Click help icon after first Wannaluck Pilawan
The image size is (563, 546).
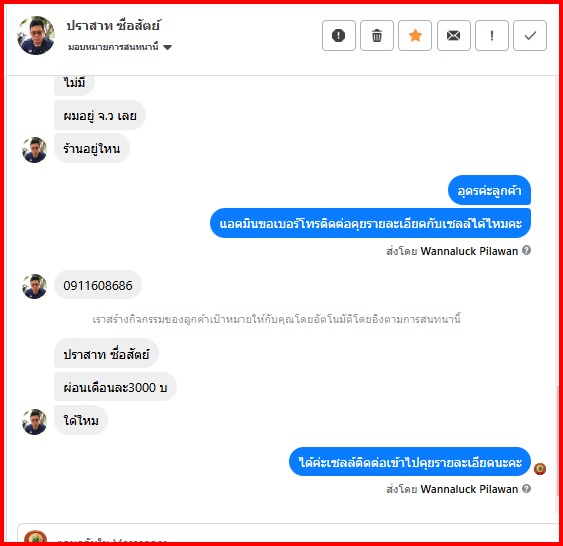click(526, 250)
